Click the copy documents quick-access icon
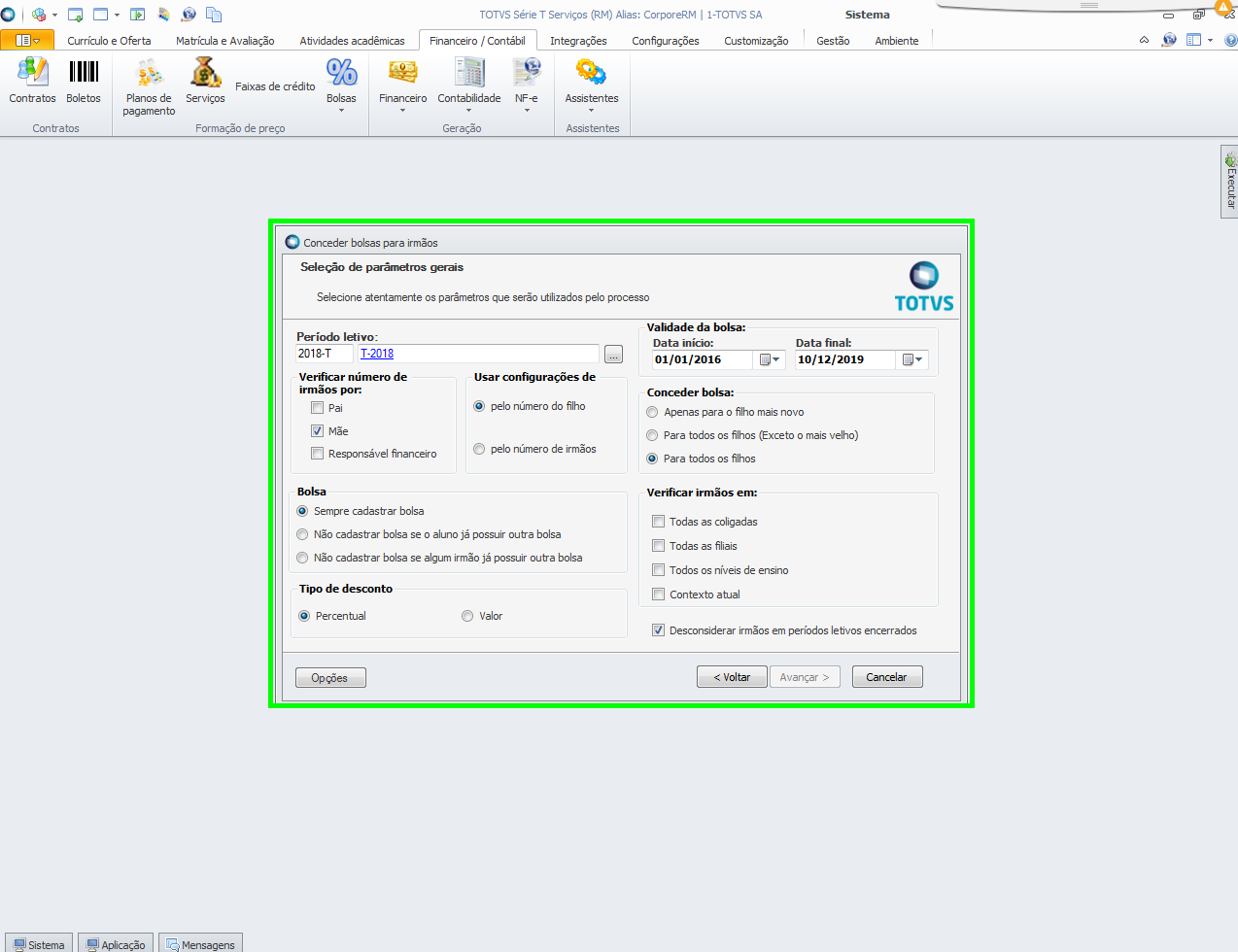The height and width of the screenshot is (952, 1238). click(214, 15)
